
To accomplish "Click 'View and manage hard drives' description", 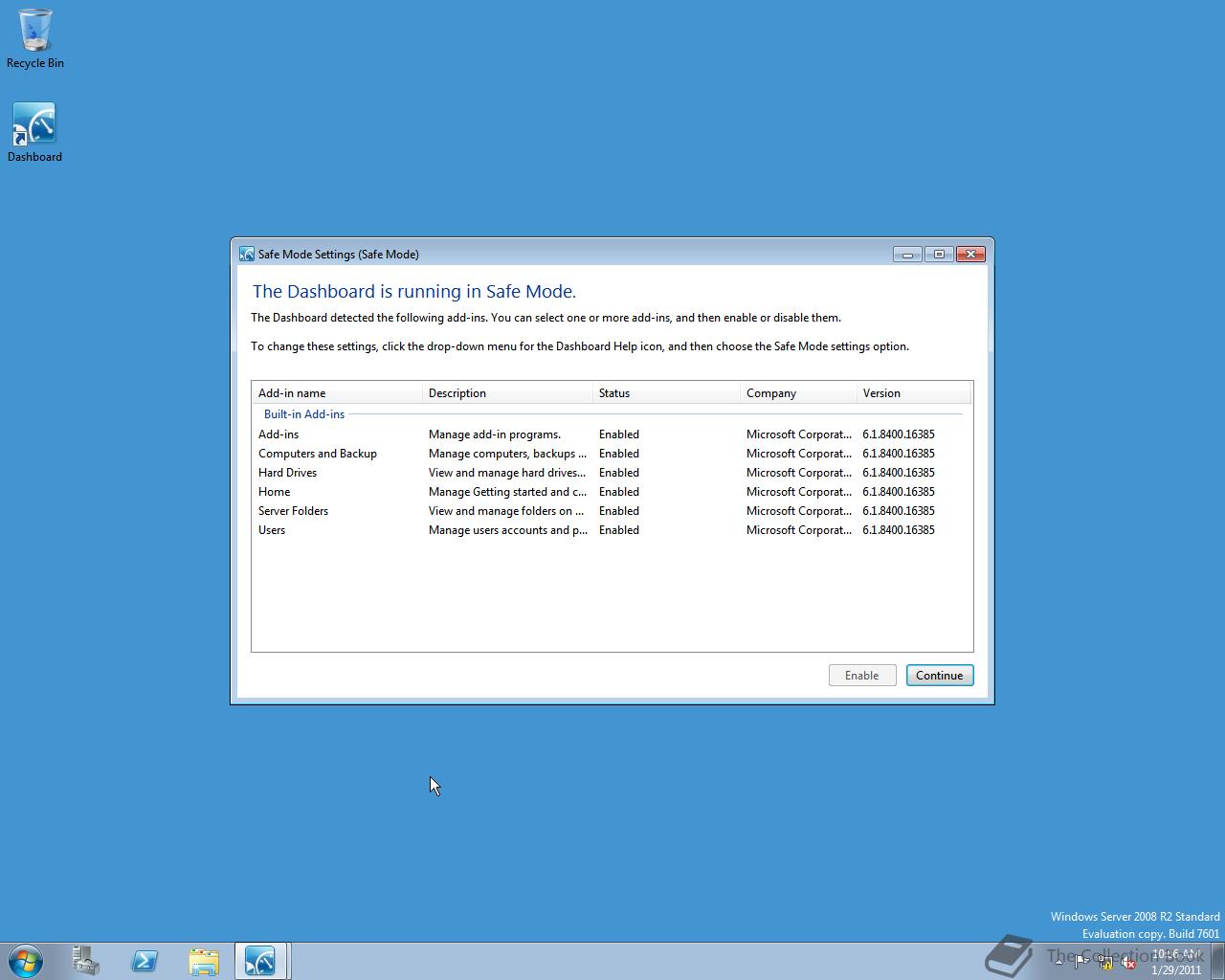I will pyautogui.click(x=507, y=473).
